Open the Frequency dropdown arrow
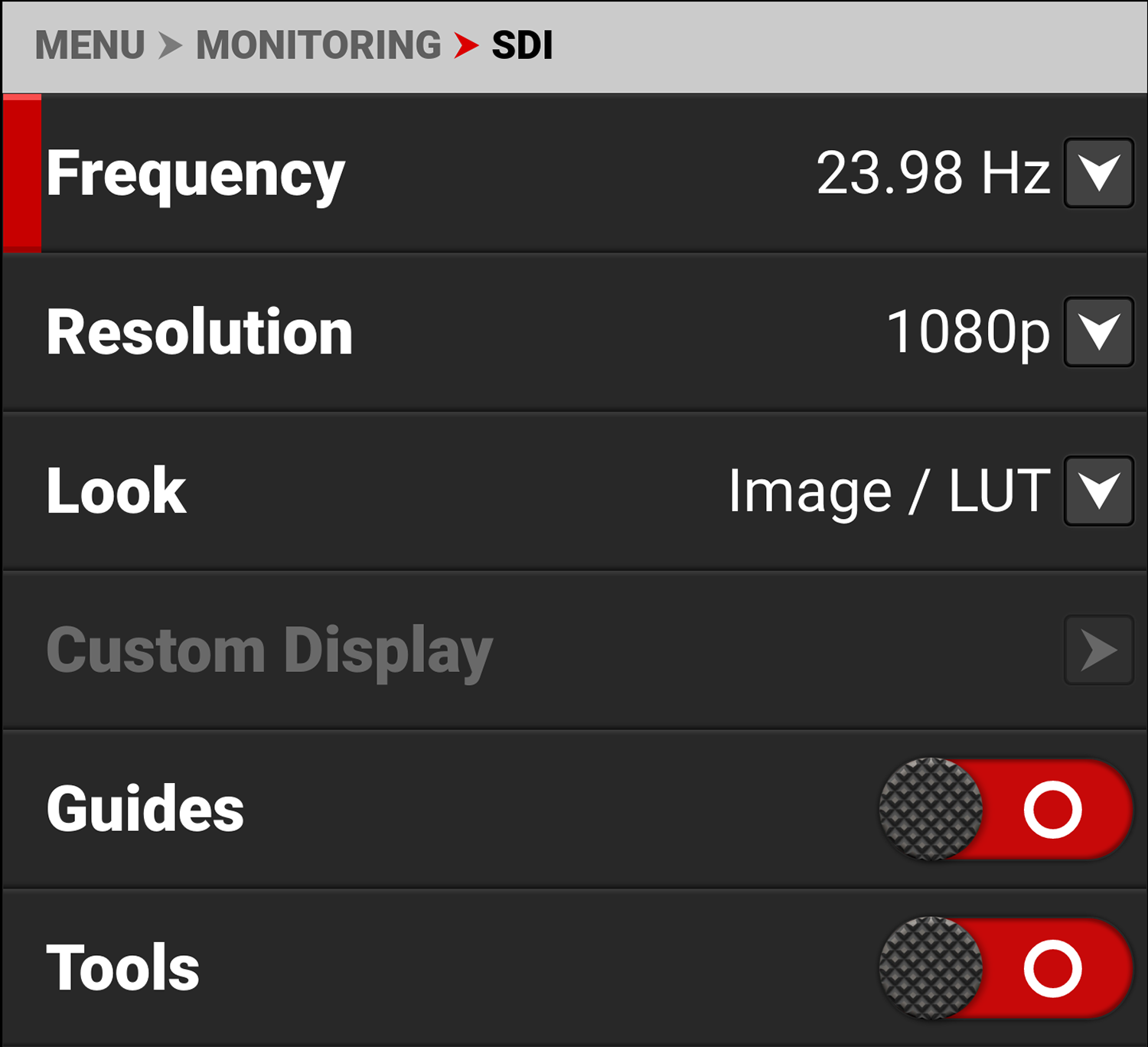 [1098, 173]
